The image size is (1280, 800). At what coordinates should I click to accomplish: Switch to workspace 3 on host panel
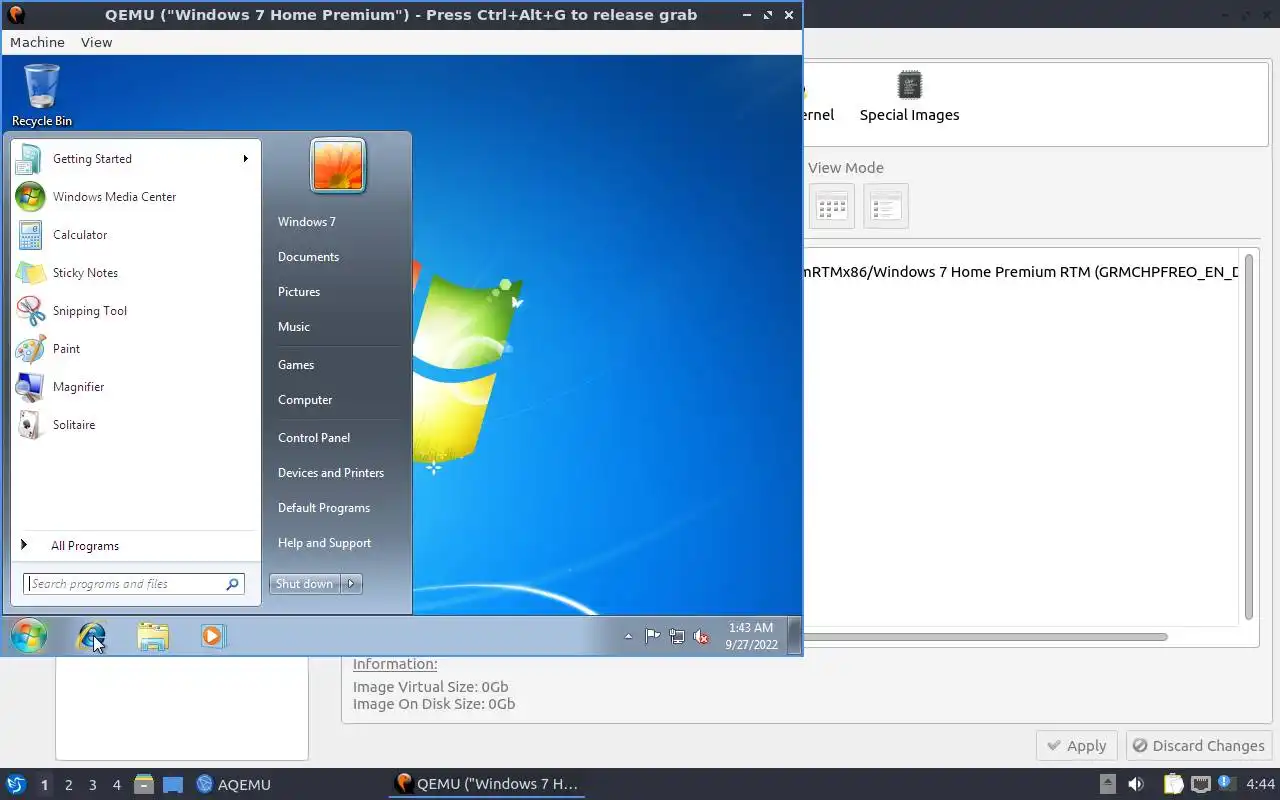pos(93,785)
